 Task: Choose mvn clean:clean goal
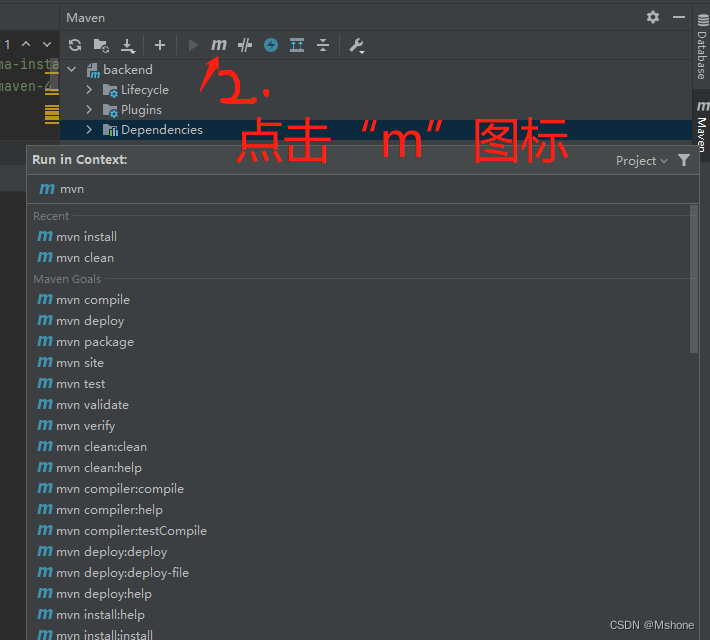click(x=92, y=447)
